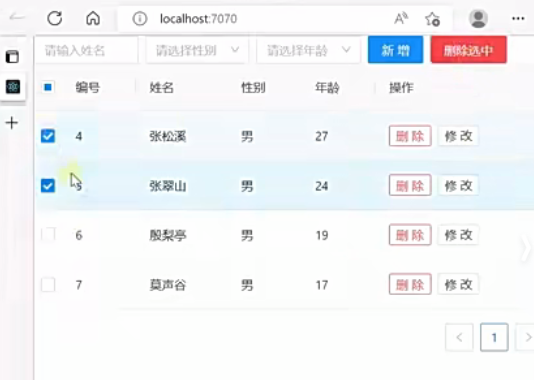Open a new tab with plus icon
This screenshot has width=534, height=380.
(12, 123)
